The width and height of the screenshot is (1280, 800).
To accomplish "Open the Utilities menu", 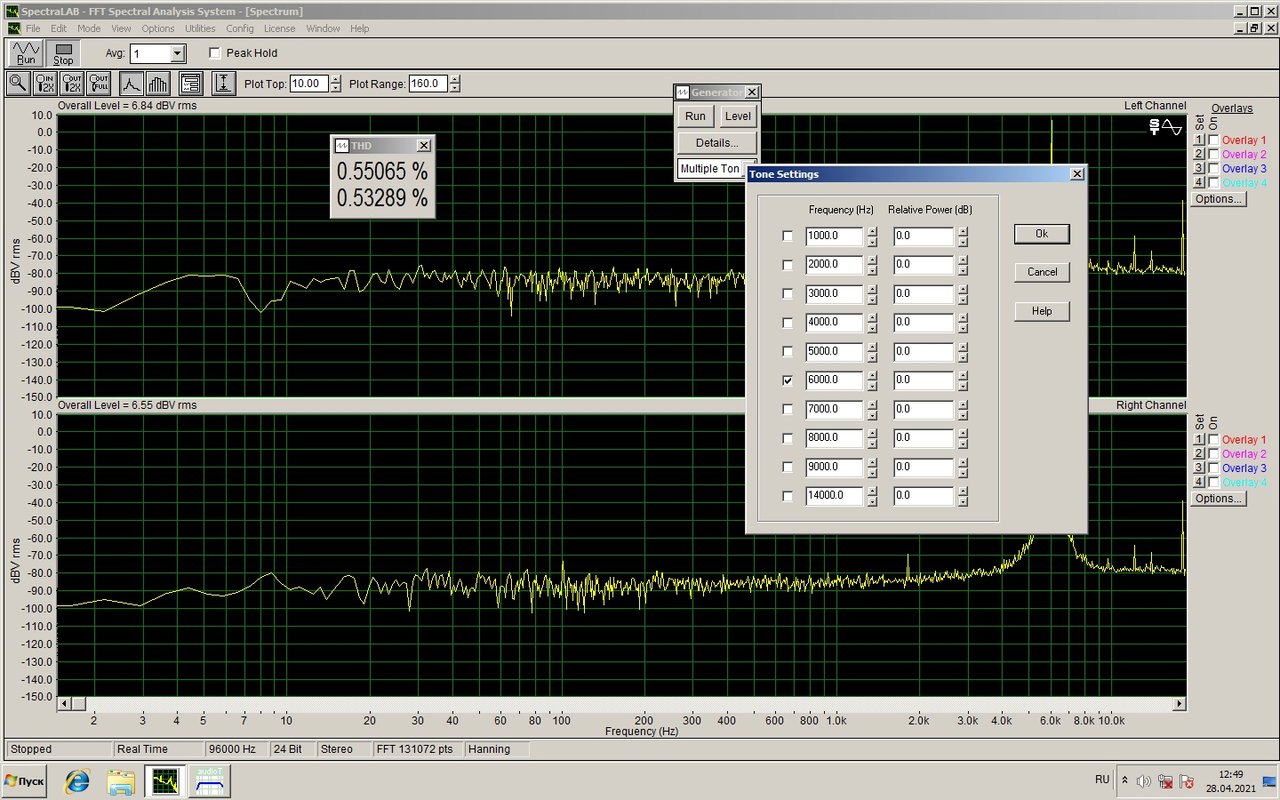I will click(200, 29).
